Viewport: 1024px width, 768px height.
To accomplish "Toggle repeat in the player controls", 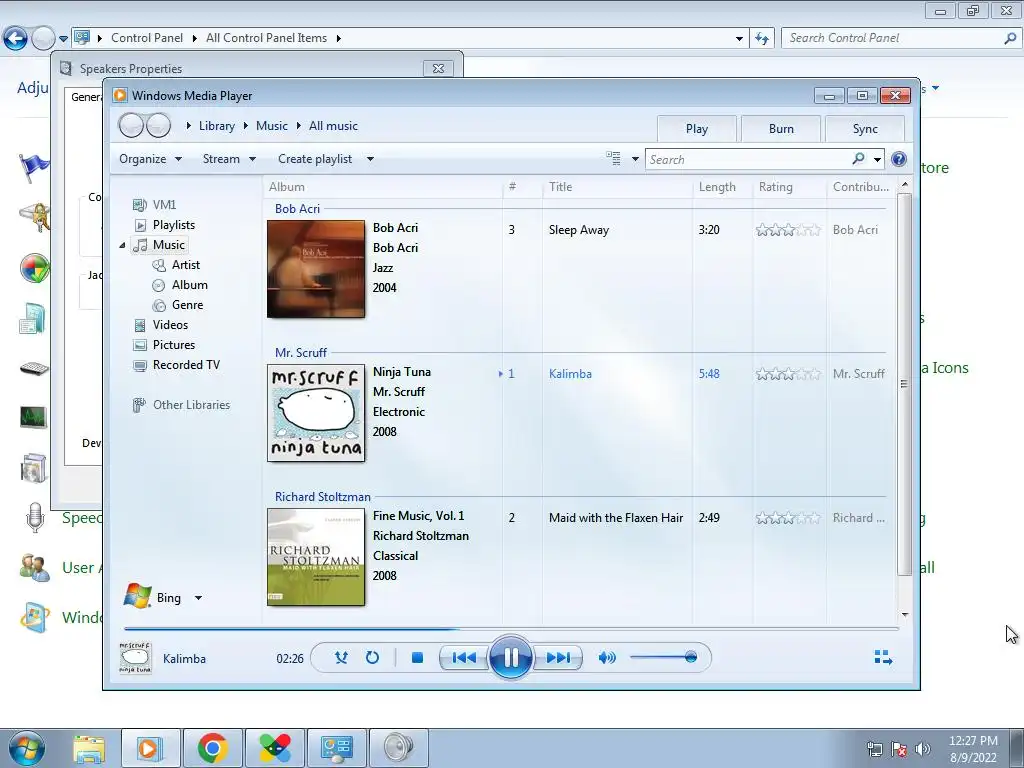I will pyautogui.click(x=372, y=658).
